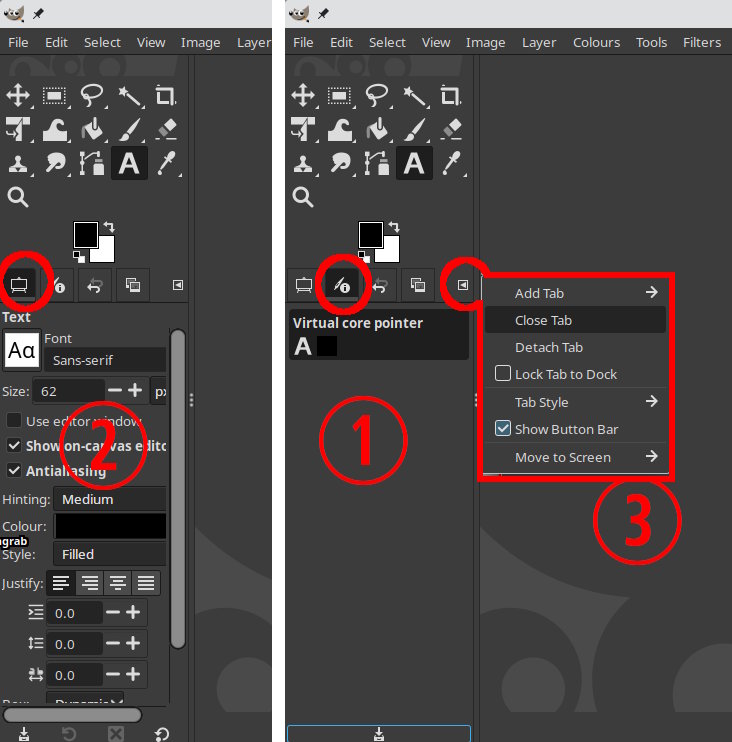Set filled (justified) text alignment
This screenshot has height=742, width=732.
pos(146,583)
